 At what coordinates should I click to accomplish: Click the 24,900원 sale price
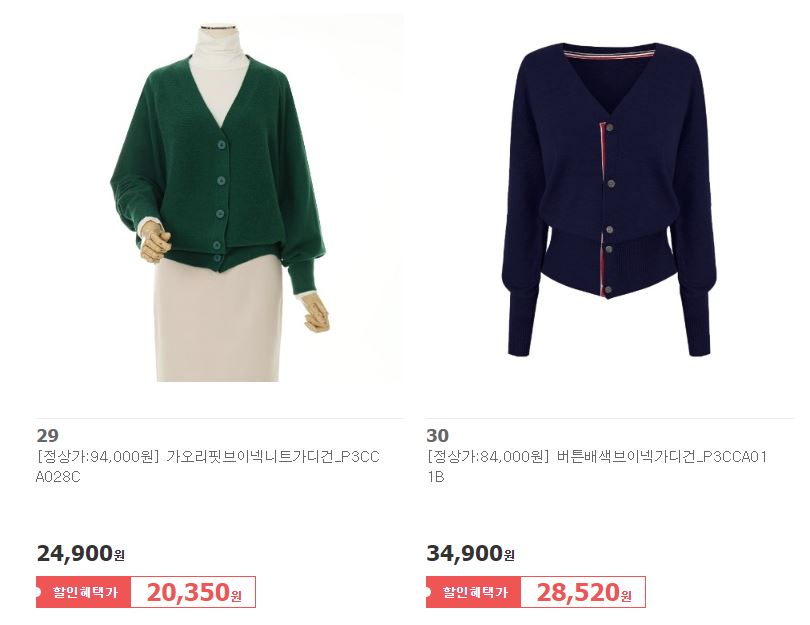81,553
